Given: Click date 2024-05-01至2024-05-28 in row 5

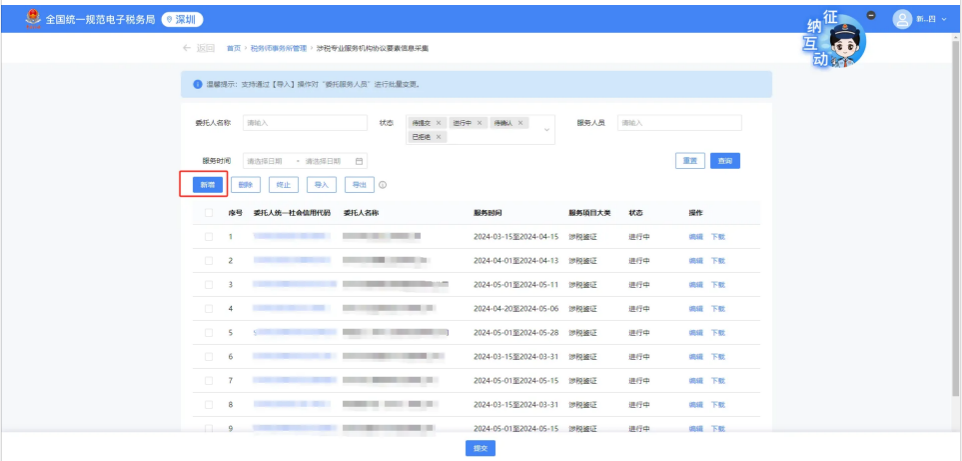Looking at the screenshot, I should tap(516, 333).
